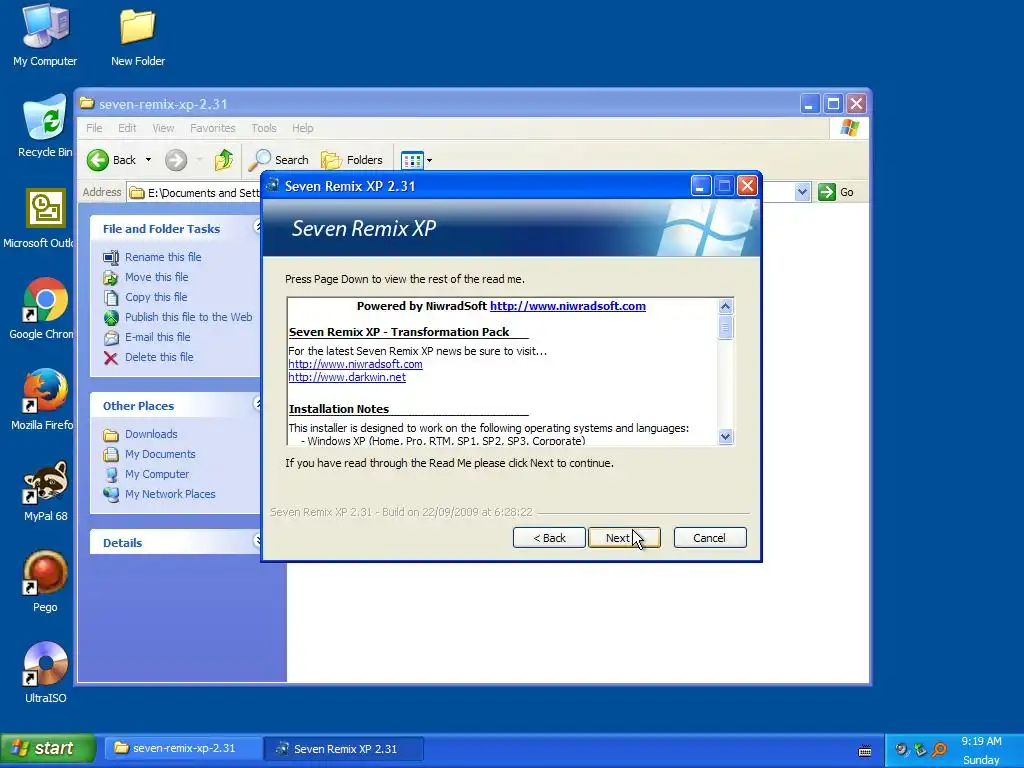Screen dimensions: 1024x768
Task: Open View menu in Explorer
Action: 163,128
